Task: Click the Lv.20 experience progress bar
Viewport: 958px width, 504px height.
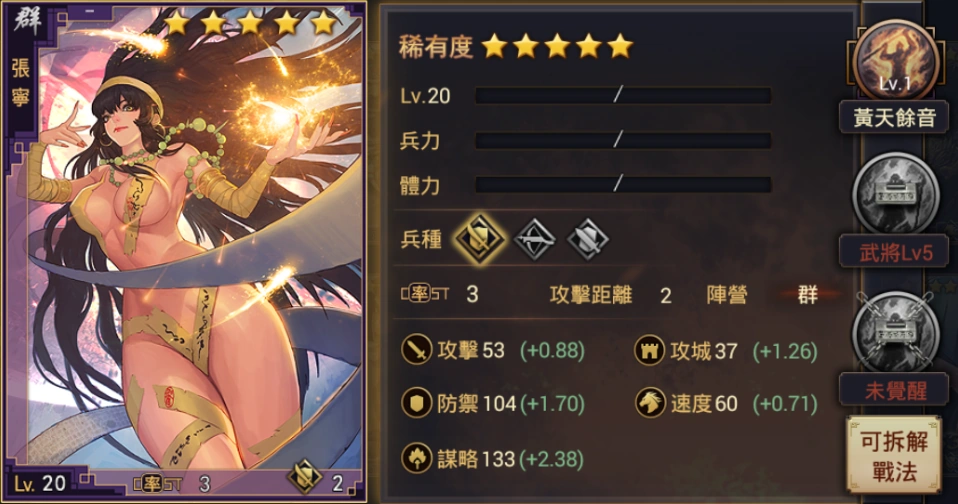Action: [623, 95]
